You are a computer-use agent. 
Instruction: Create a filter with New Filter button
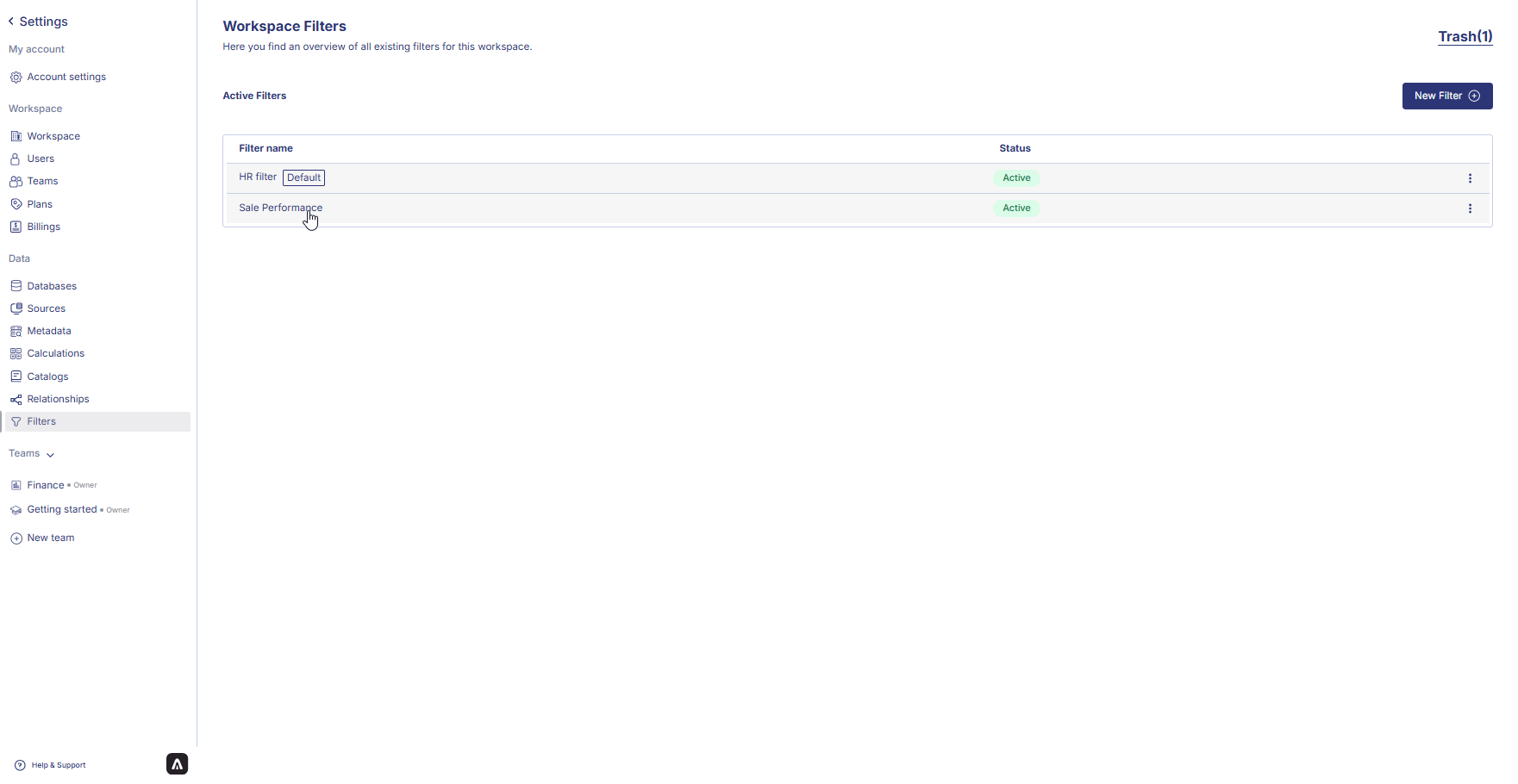1446,96
